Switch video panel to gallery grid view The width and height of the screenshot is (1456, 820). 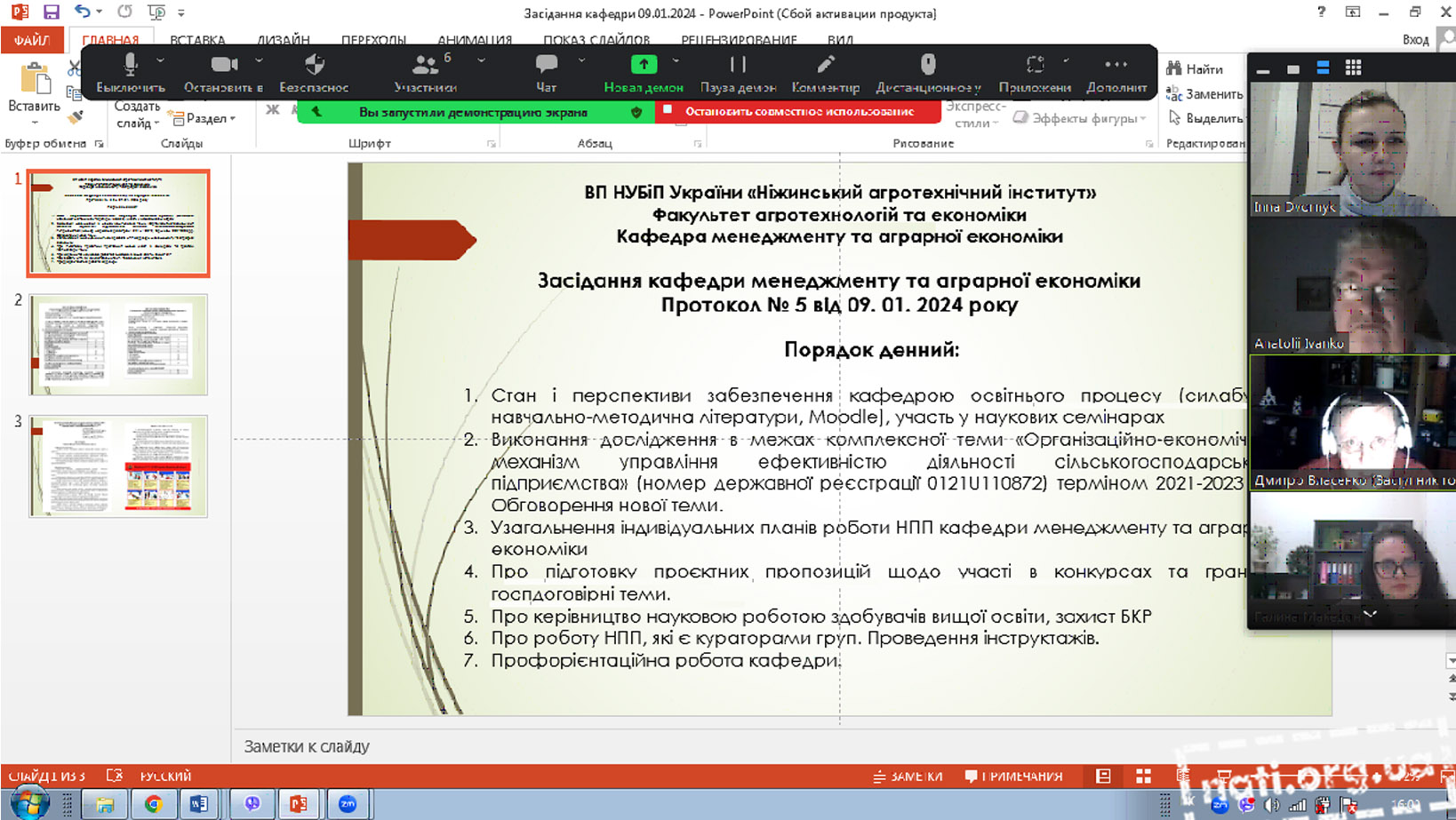1353,68
